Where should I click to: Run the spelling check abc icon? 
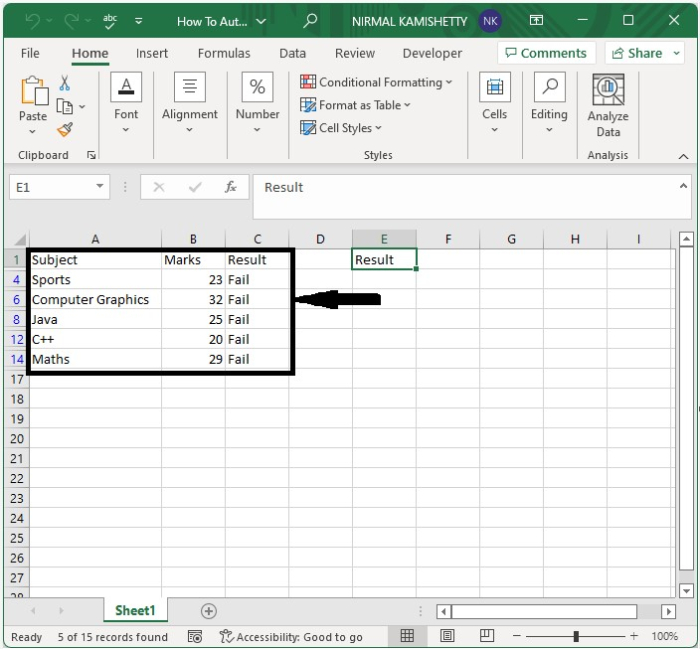point(110,21)
